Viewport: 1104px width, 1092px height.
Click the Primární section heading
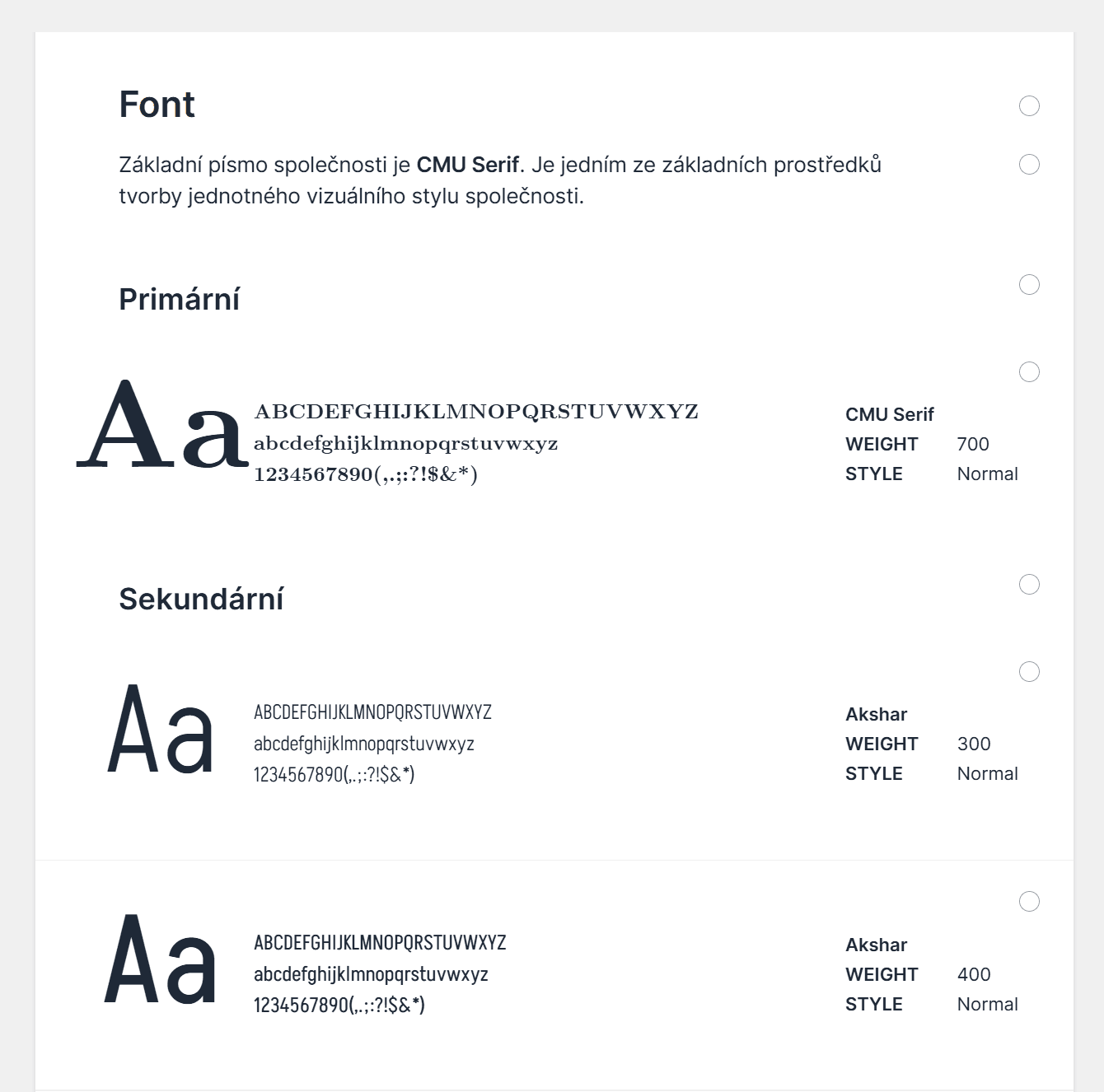pos(179,299)
